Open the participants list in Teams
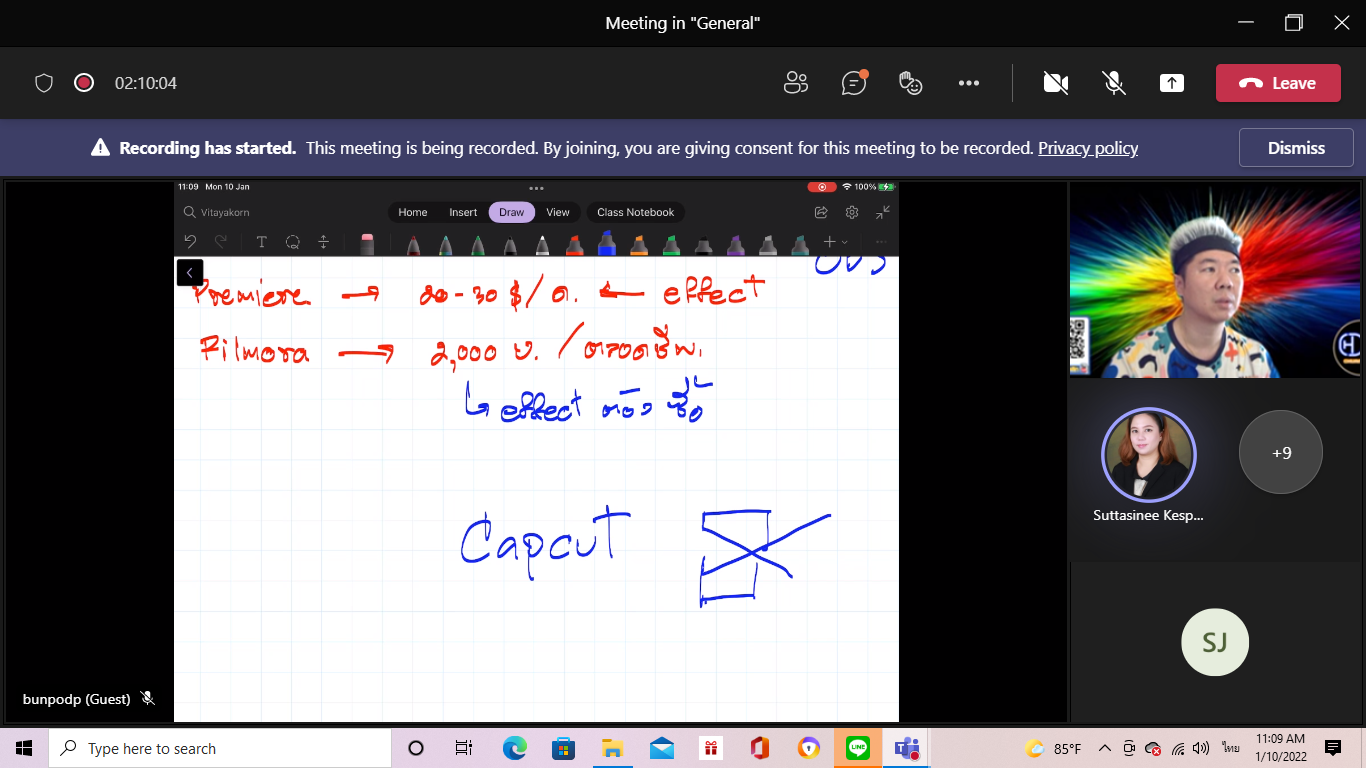 796,83
